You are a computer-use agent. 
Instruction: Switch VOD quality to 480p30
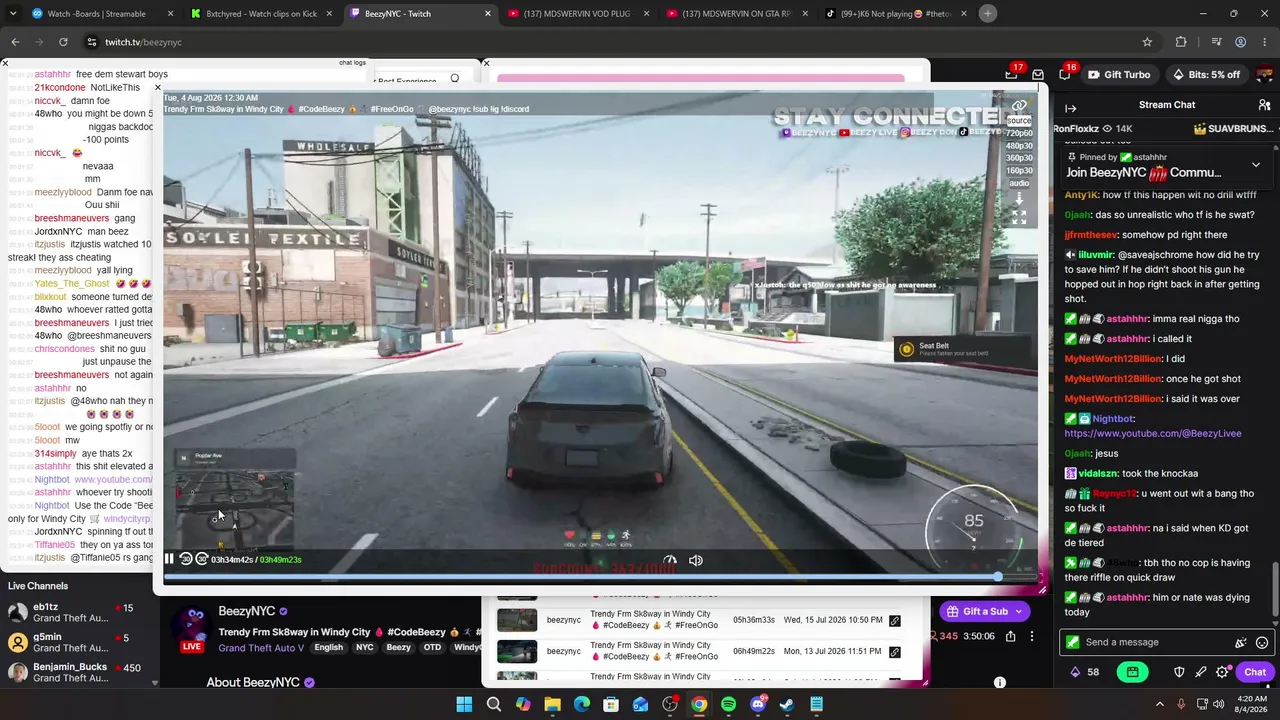click(1018, 146)
